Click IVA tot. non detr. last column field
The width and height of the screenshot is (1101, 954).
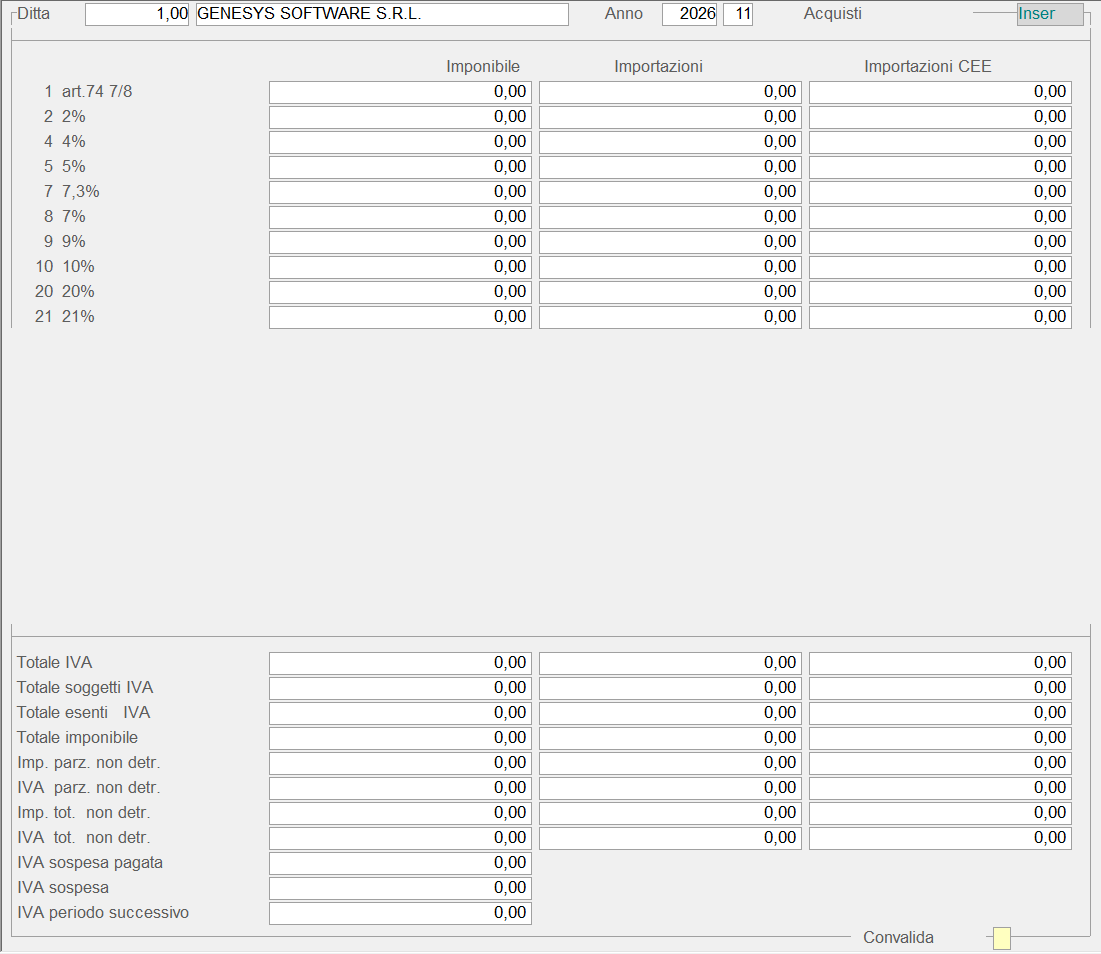point(940,838)
